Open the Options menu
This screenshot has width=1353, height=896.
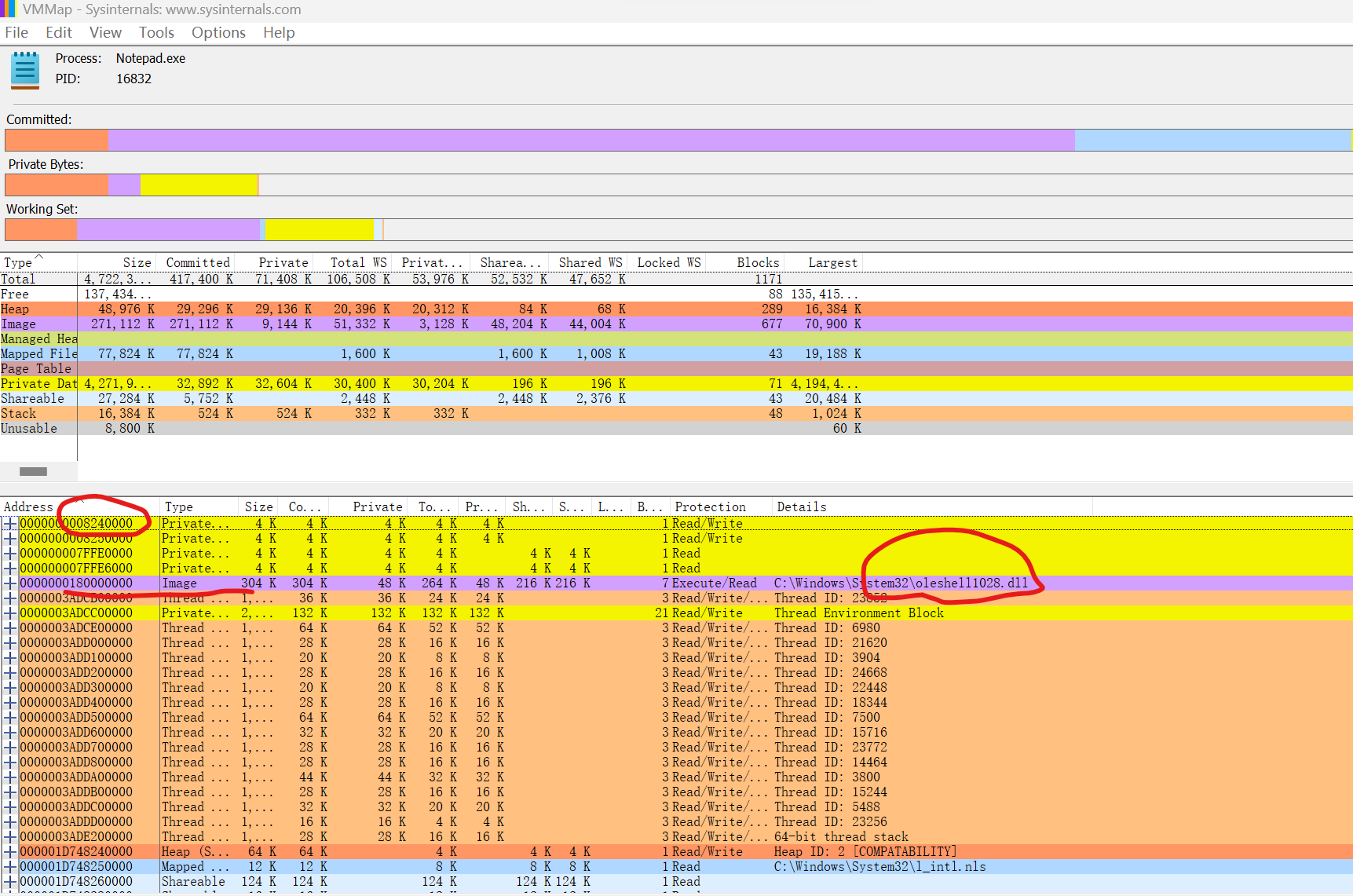pyautogui.click(x=218, y=32)
